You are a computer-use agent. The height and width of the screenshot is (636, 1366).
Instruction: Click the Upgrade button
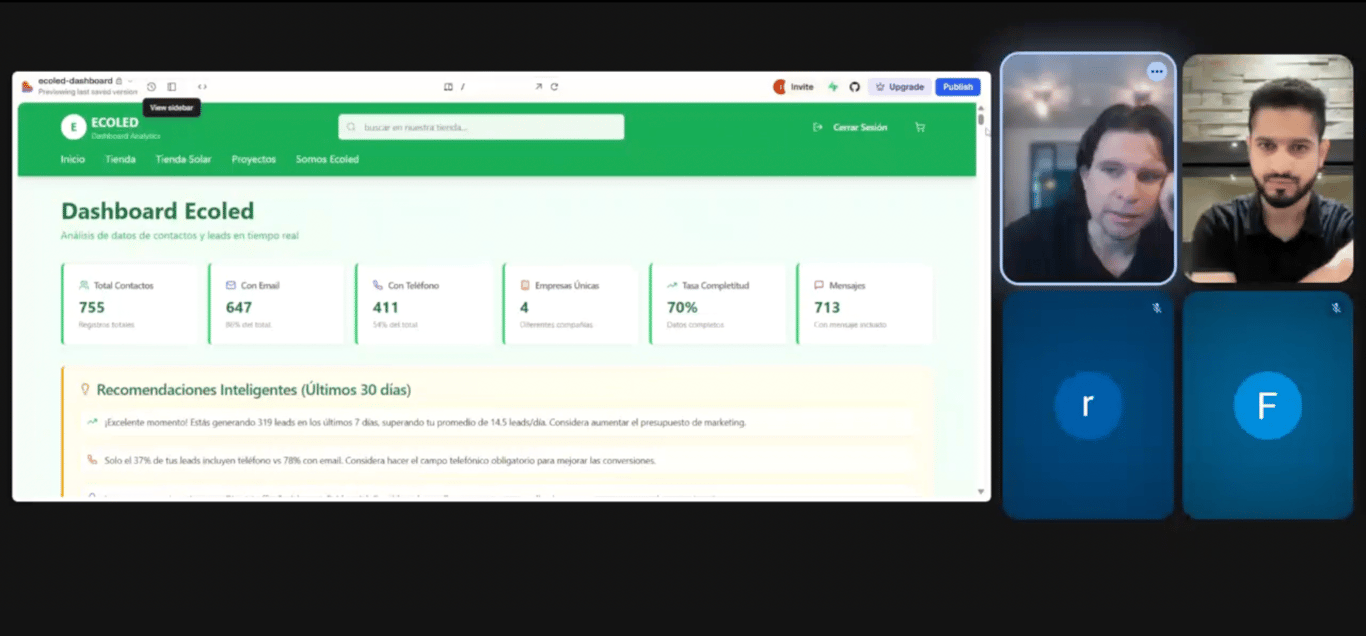pos(900,87)
